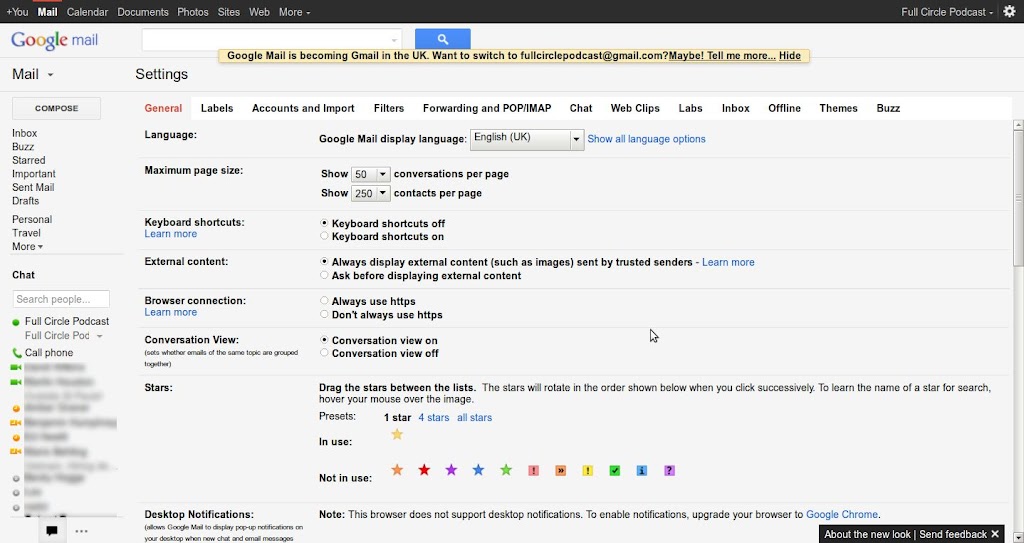The width and height of the screenshot is (1024, 543).
Task: Click the green phone Call phone icon
Action: click(x=16, y=353)
